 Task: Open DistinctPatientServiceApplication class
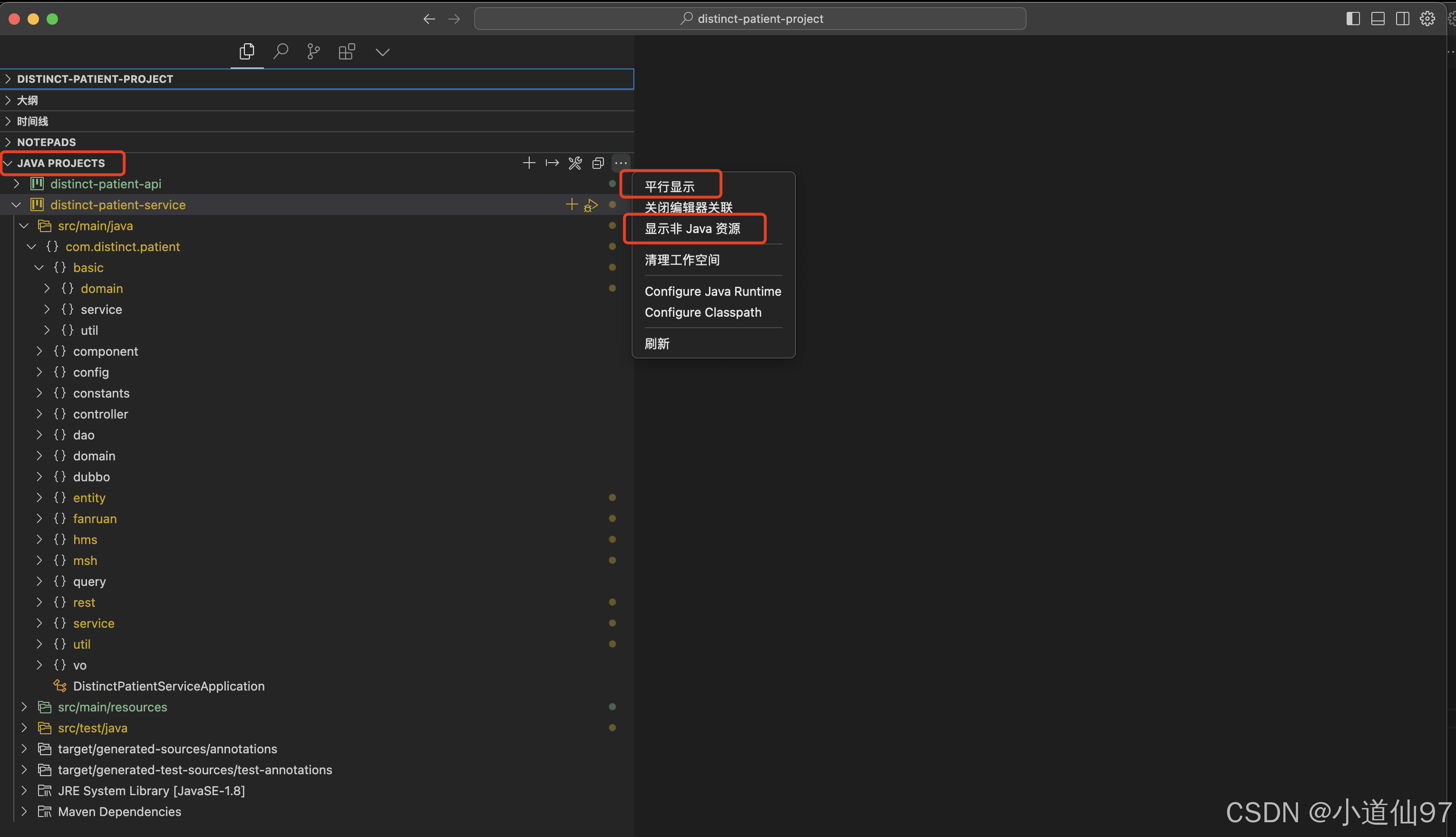coord(168,686)
